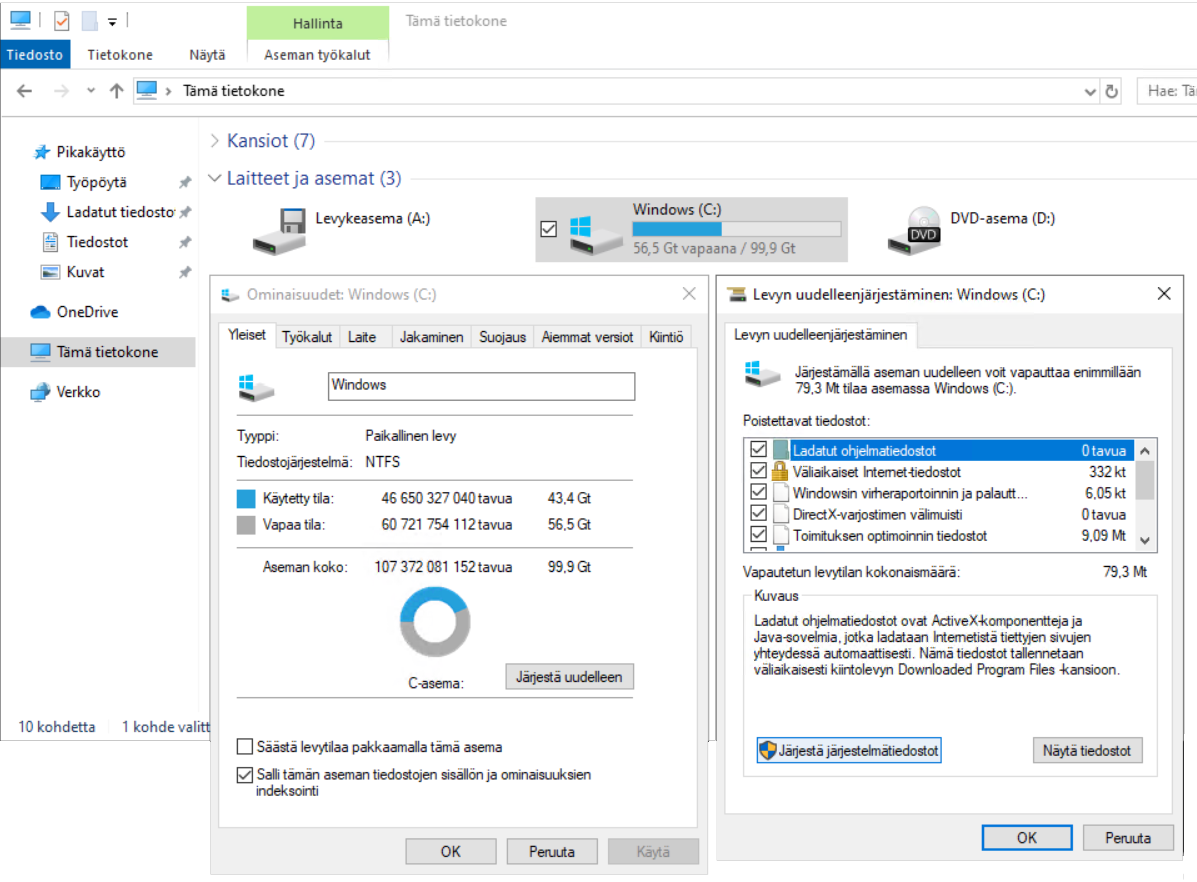Click the Ladatut tiedostot download arrow icon
This screenshot has width=1197, height=882.
coord(50,212)
